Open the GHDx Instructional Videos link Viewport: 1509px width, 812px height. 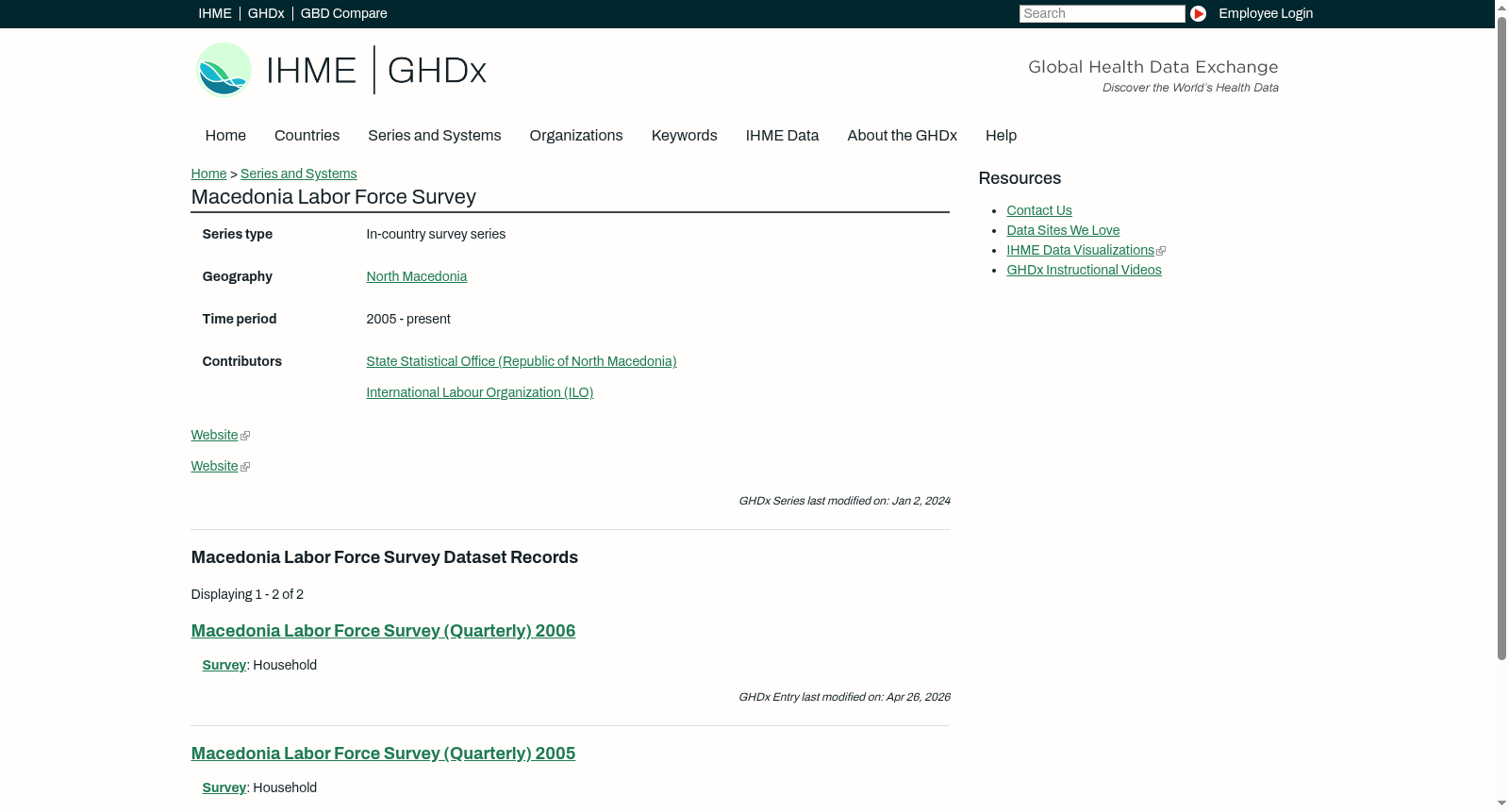(1084, 270)
